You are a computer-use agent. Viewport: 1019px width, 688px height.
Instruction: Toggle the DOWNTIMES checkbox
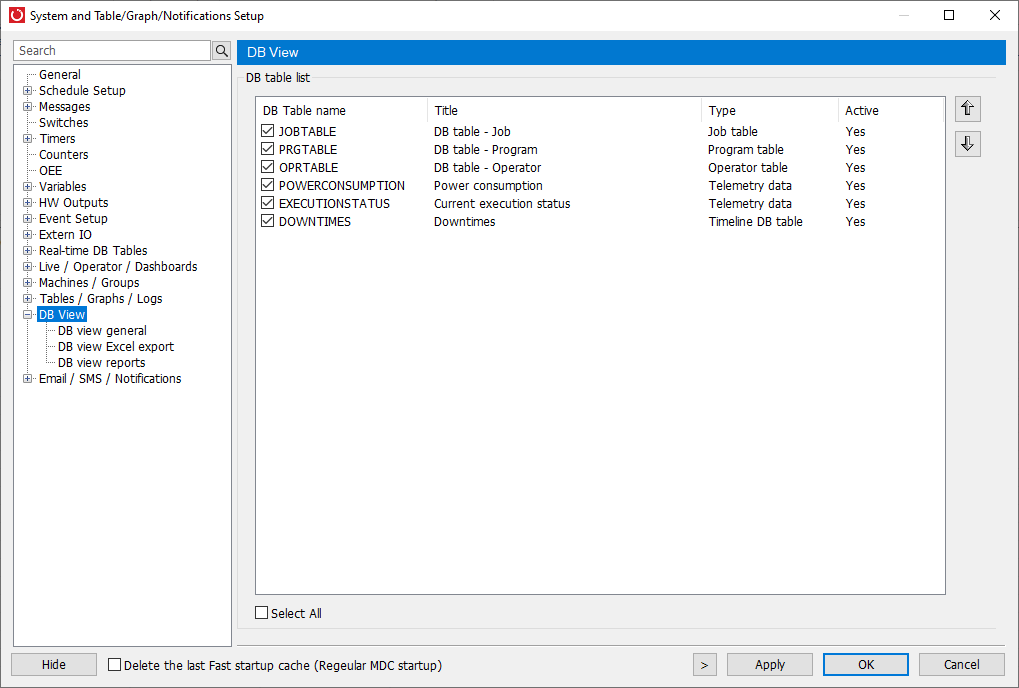(x=267, y=221)
